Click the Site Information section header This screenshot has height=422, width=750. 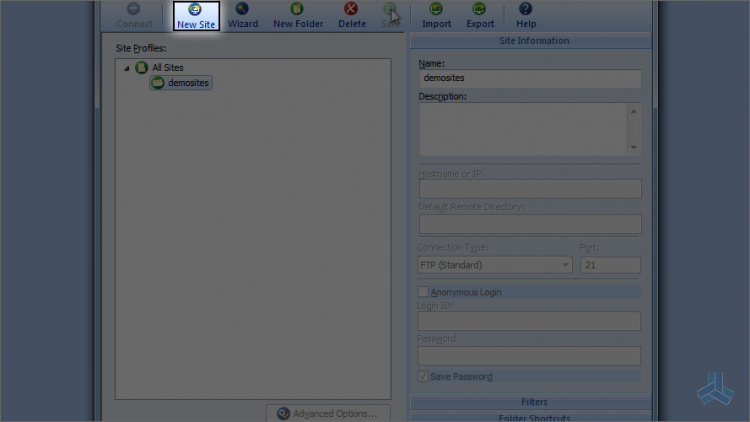pos(531,41)
